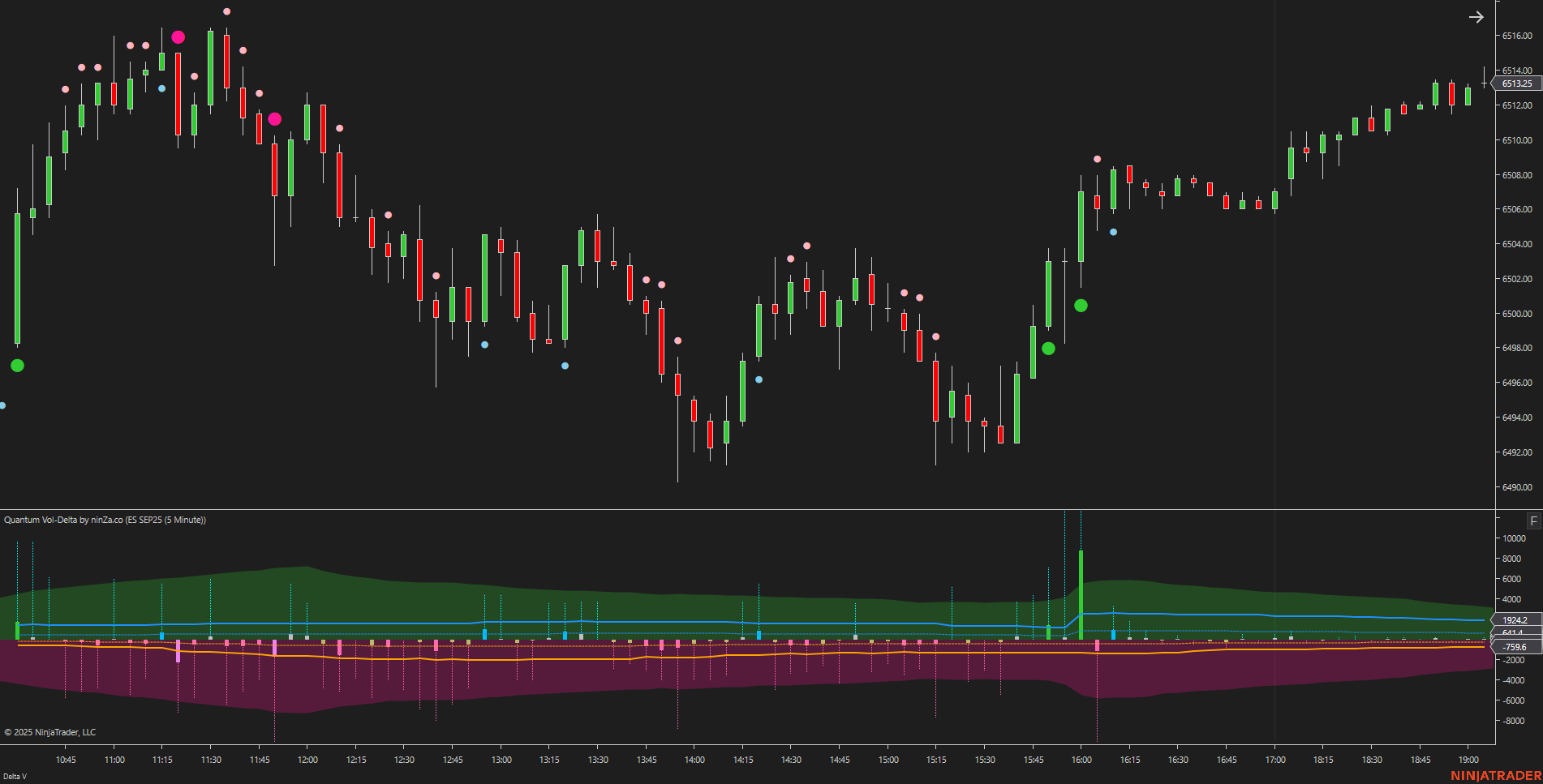The height and width of the screenshot is (784, 1543).
Task: Select the large magenta dot above 11:20 candle
Action: [178, 37]
